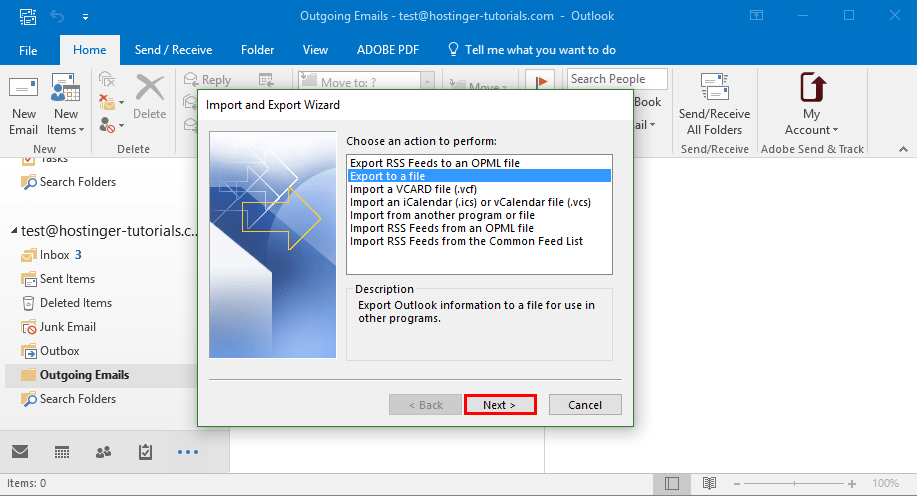Select Import RSS Feeds from an OPML file
The height and width of the screenshot is (496, 917).
click(x=479, y=228)
